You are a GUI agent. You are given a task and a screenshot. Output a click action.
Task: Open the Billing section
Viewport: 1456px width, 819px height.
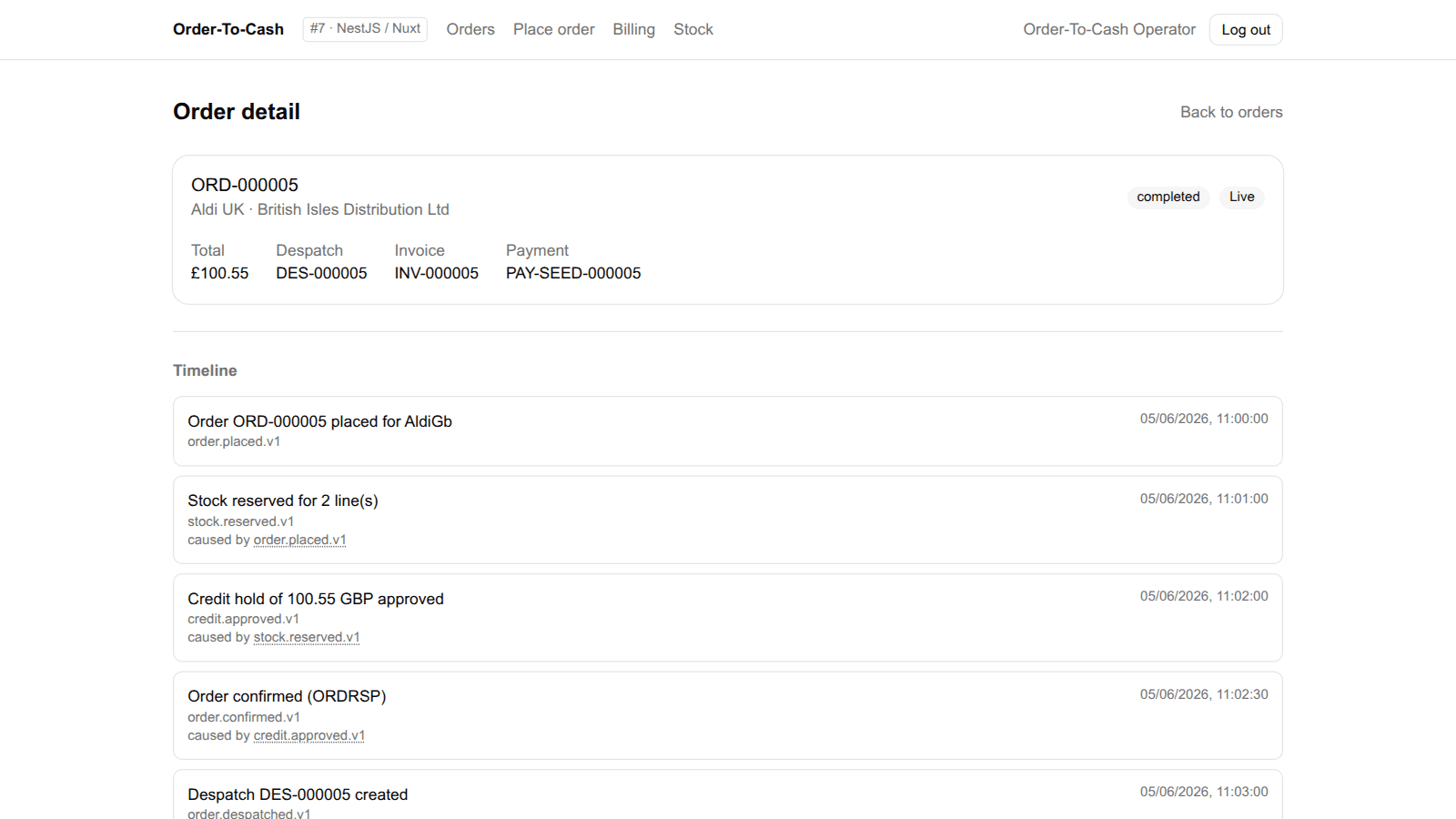point(633,29)
